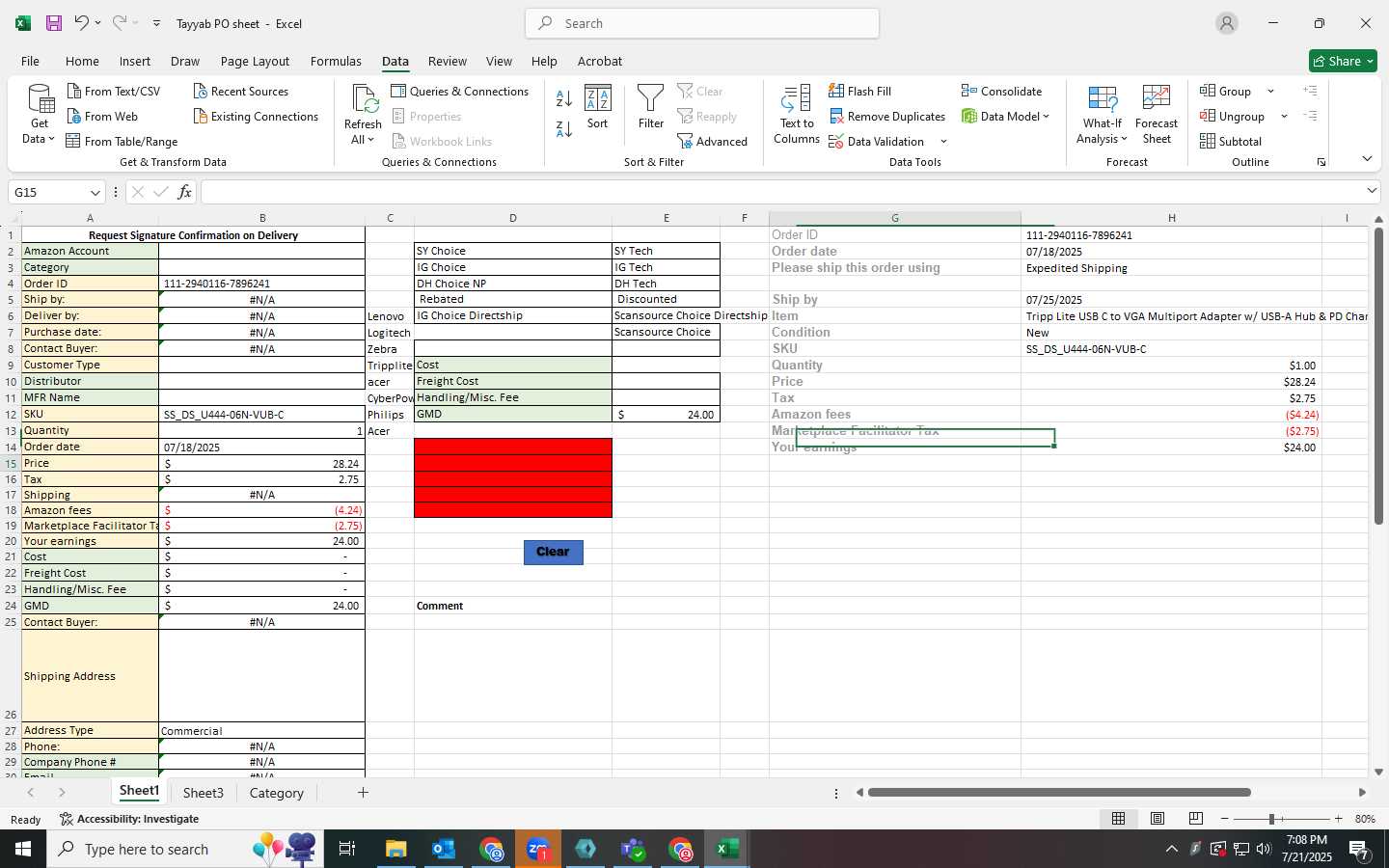1389x868 pixels.
Task: Click zoom in plus button
Action: pos(1338,819)
